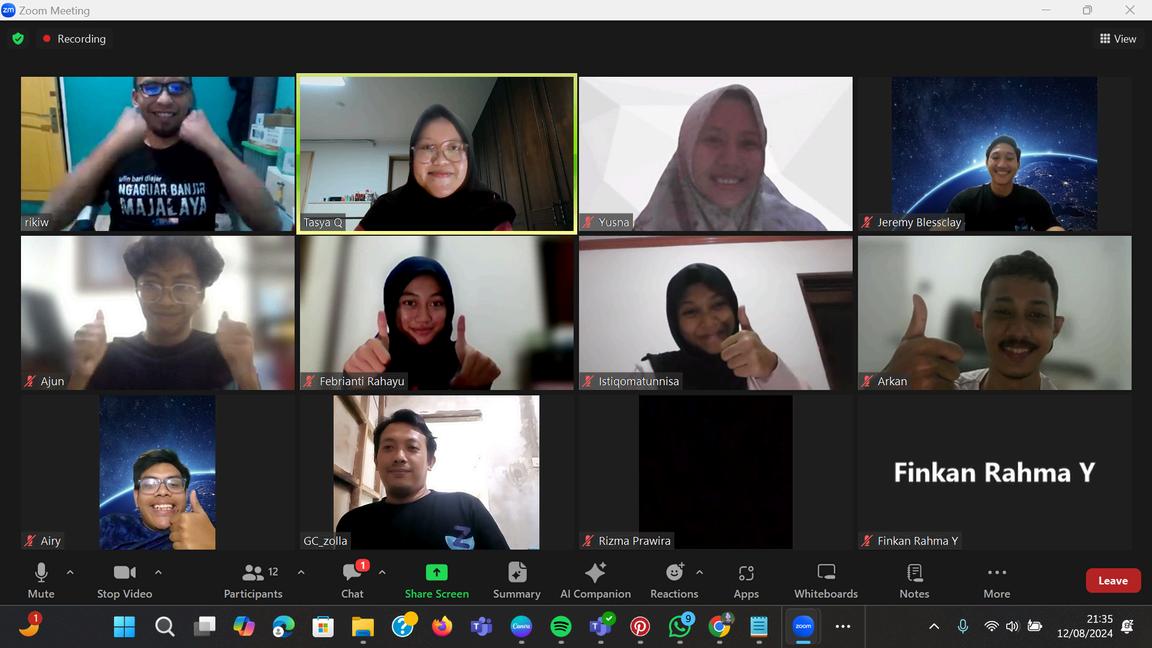This screenshot has height=648, width=1152.
Task: Select Airy's video tile
Action: 157,472
